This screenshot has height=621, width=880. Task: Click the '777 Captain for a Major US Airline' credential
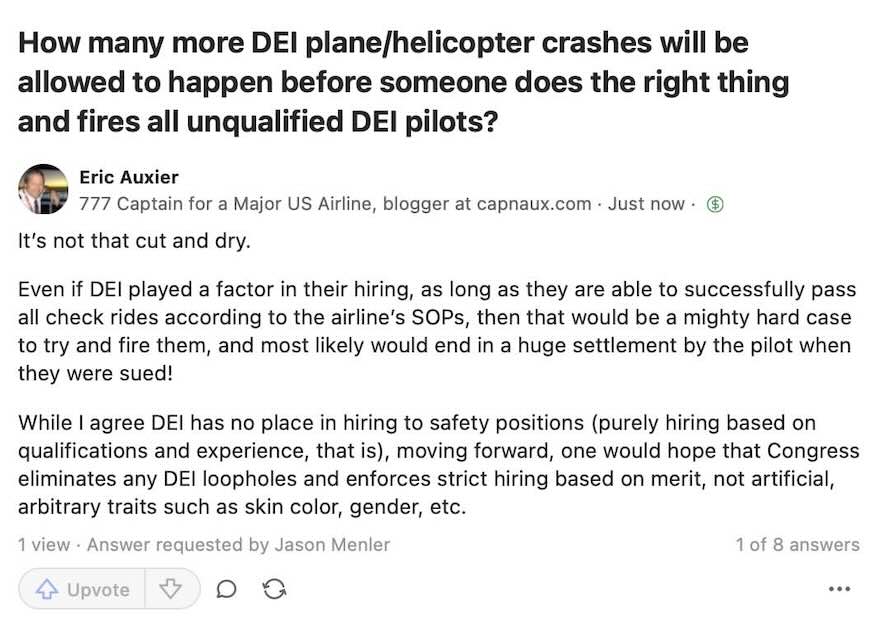click(x=226, y=204)
